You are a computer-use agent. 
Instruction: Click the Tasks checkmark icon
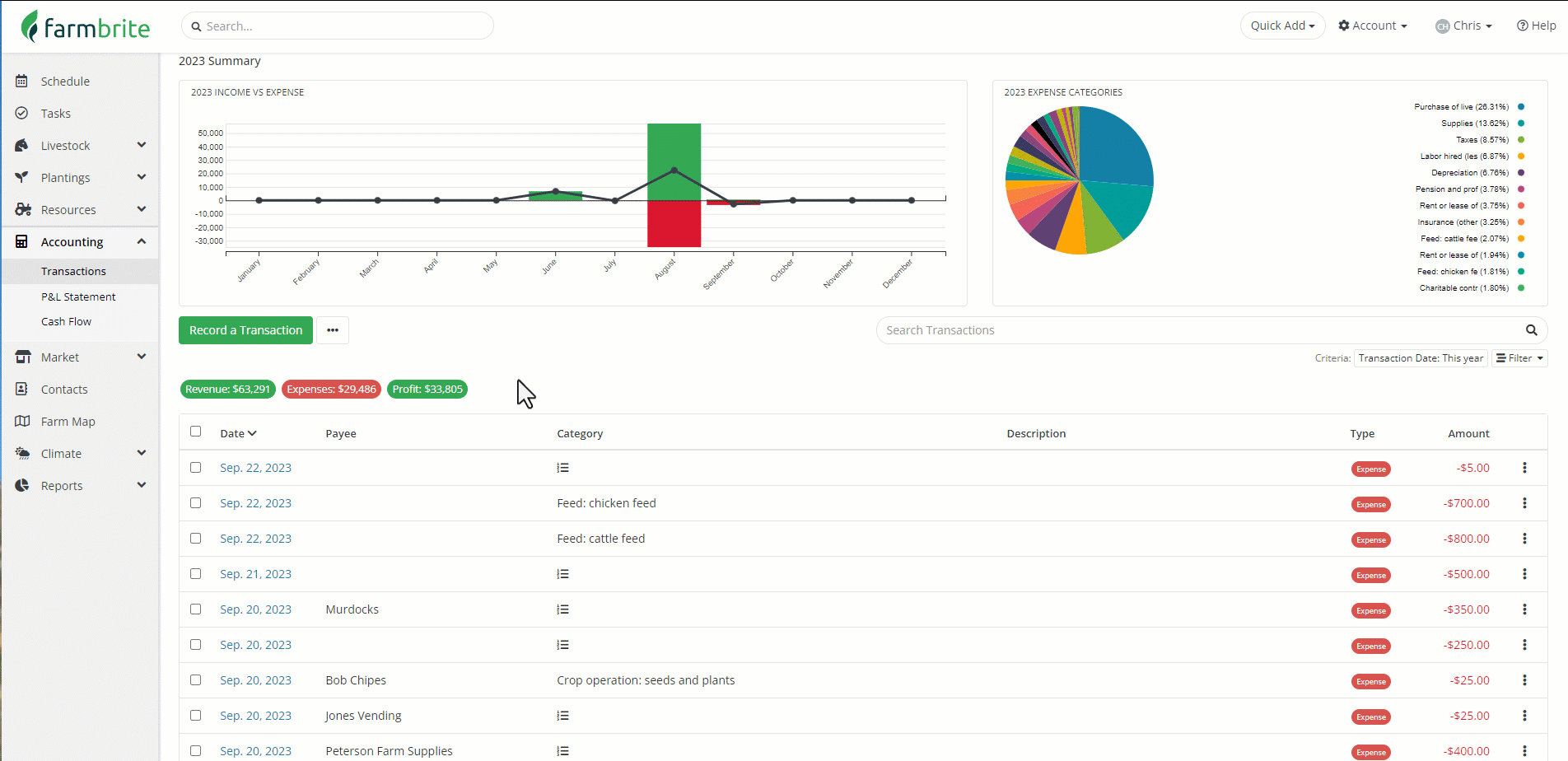22,114
